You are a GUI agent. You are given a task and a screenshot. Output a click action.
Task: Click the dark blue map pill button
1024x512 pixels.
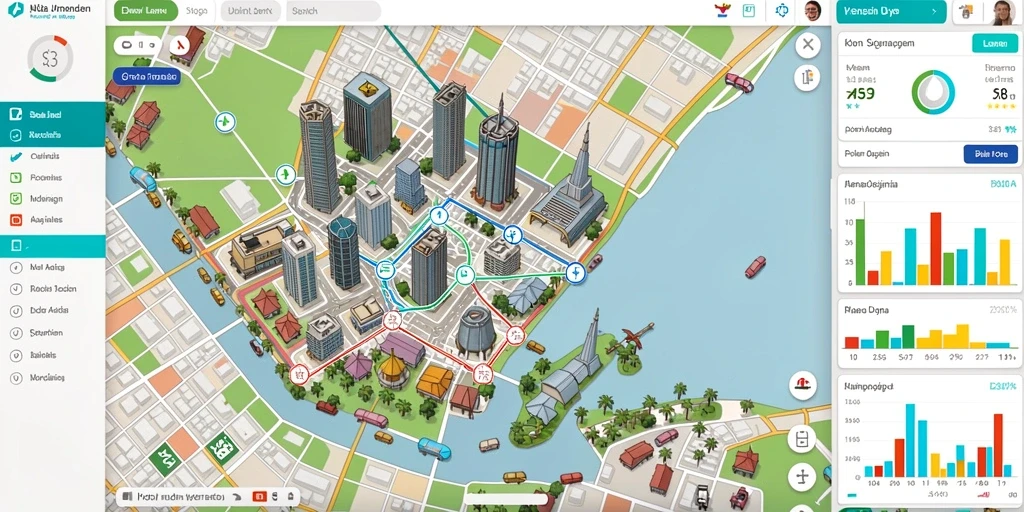[x=146, y=76]
